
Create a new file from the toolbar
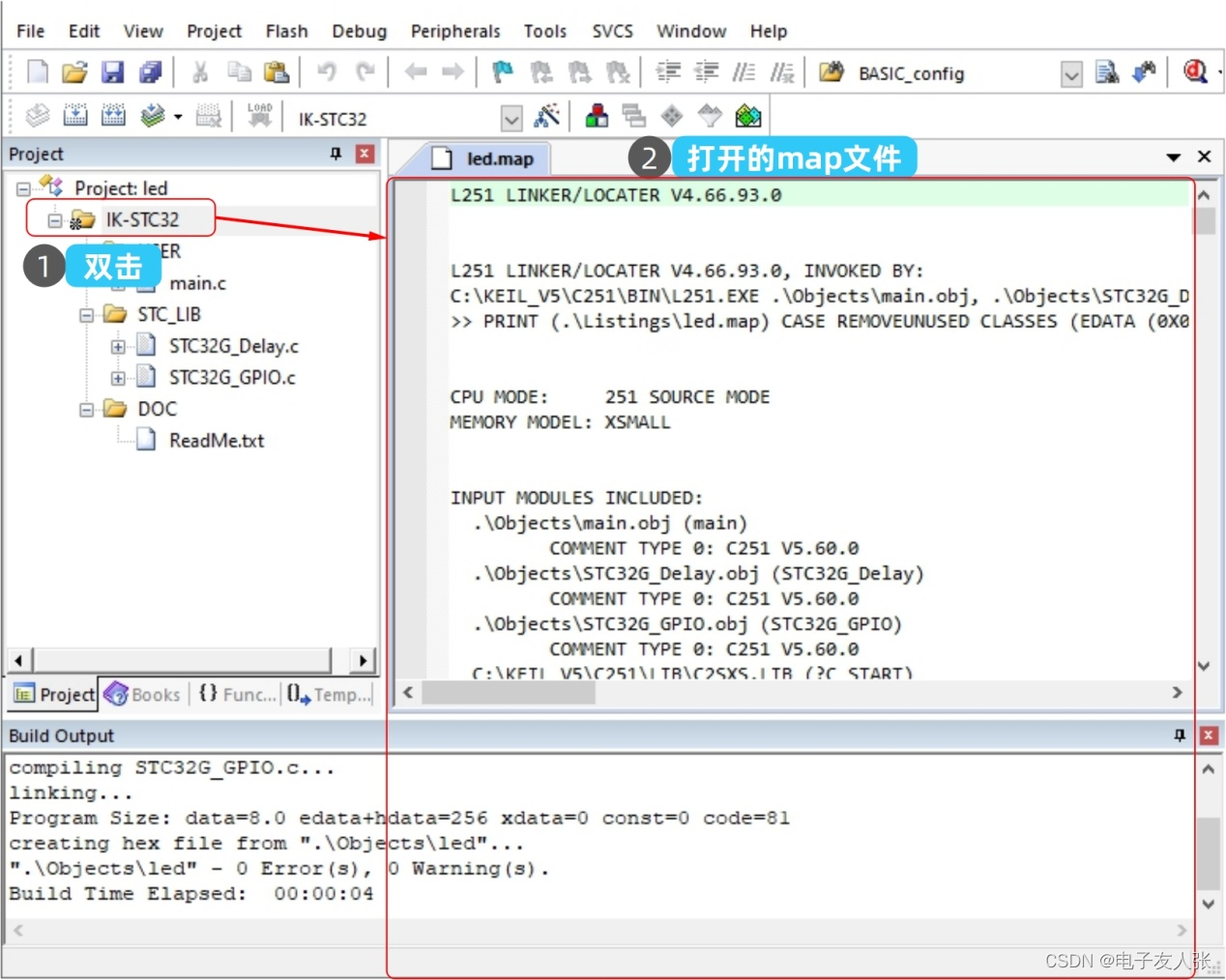coord(37,72)
